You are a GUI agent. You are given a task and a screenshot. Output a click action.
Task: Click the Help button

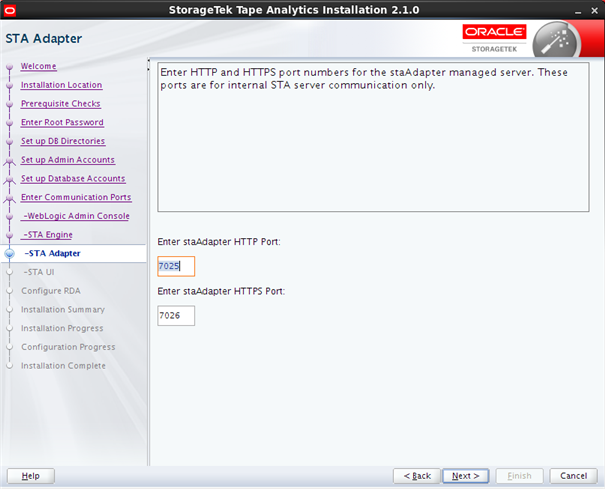pos(31,476)
